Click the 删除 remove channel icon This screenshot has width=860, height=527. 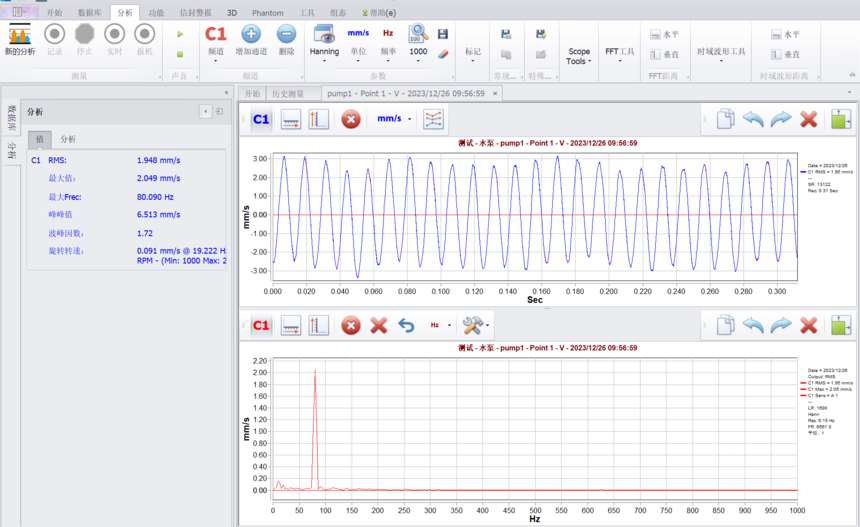tap(286, 35)
